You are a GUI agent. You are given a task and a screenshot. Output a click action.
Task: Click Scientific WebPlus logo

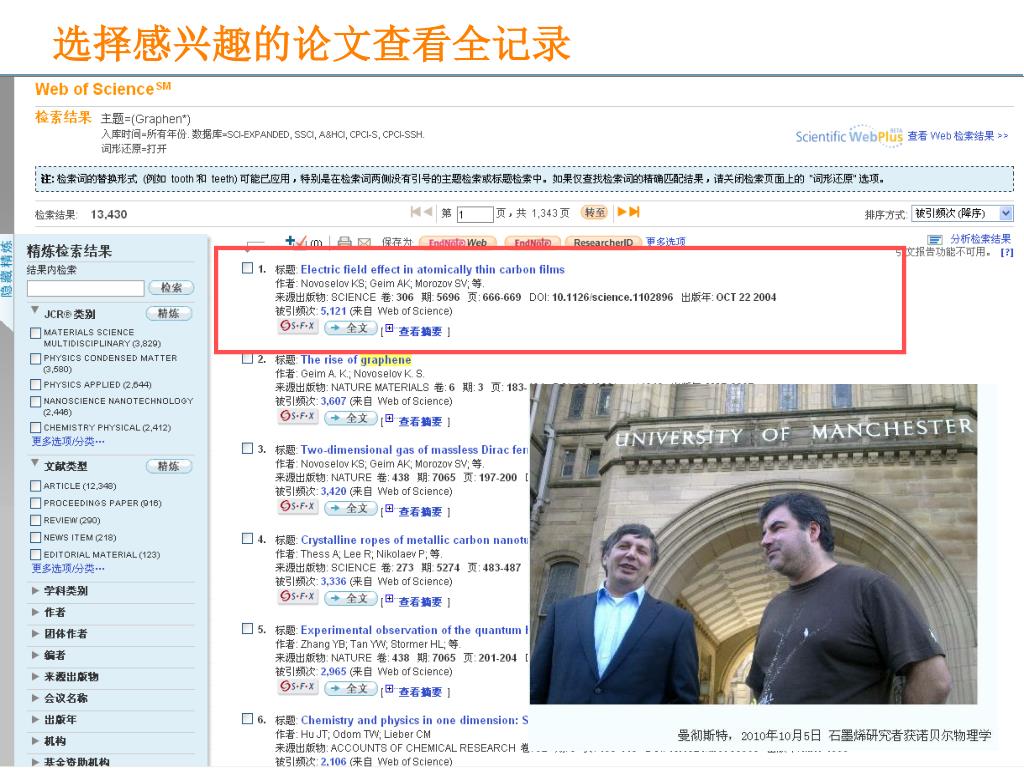pos(849,136)
